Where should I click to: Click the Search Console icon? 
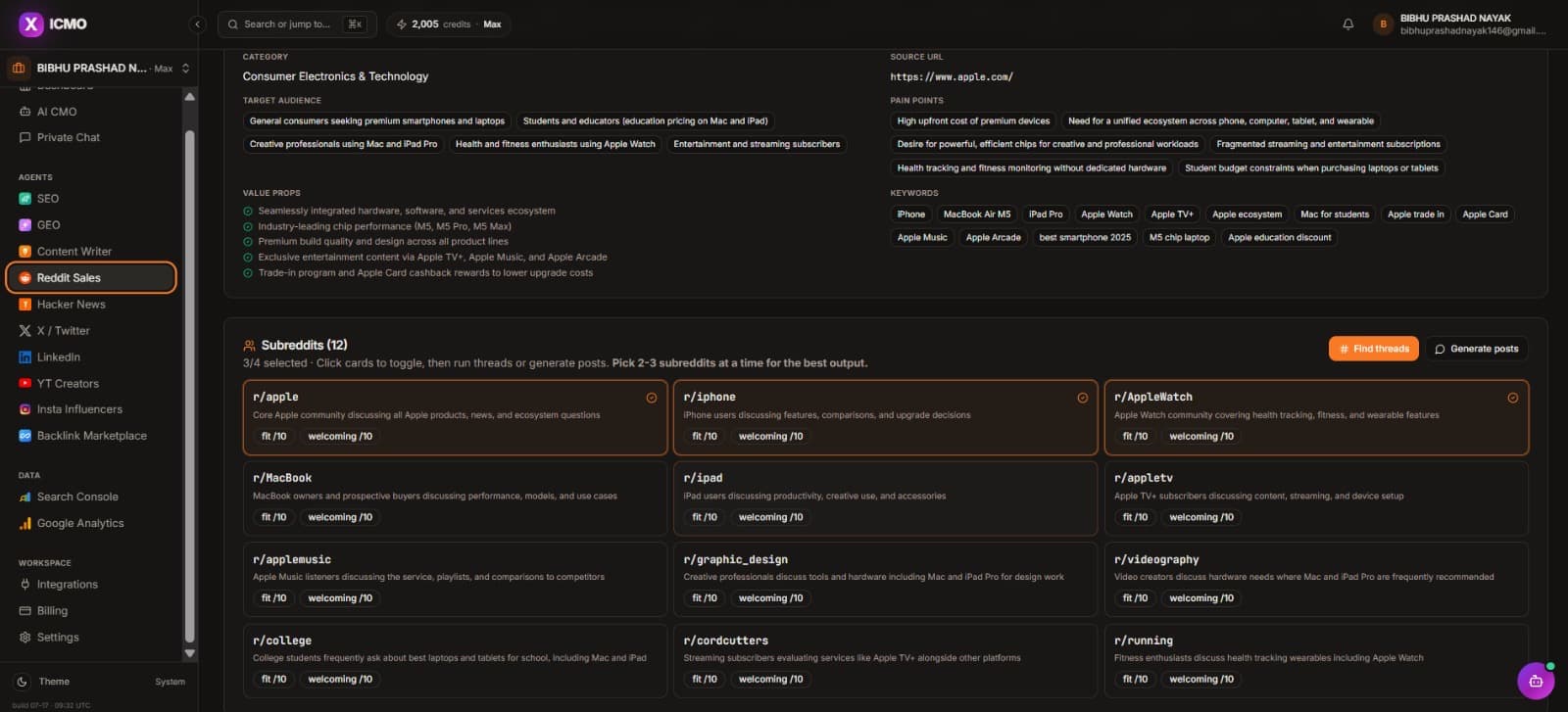click(25, 497)
